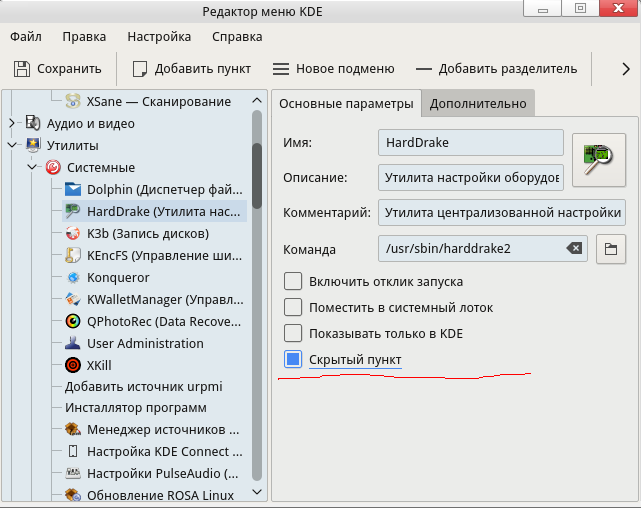Collapse the Системные submenu
Screen dimensions: 641x508
click(x=32, y=167)
